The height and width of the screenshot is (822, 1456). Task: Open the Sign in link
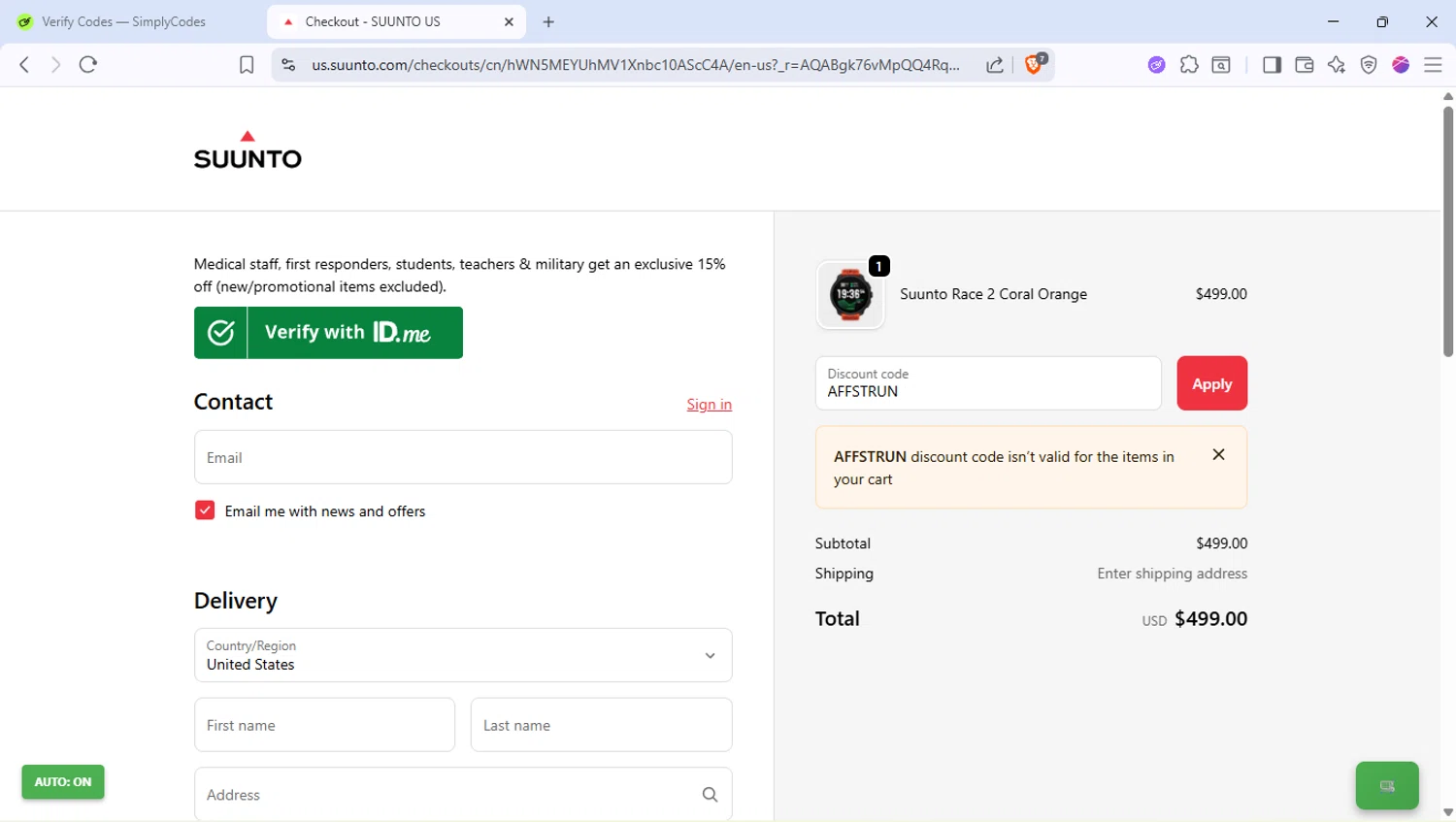click(710, 405)
